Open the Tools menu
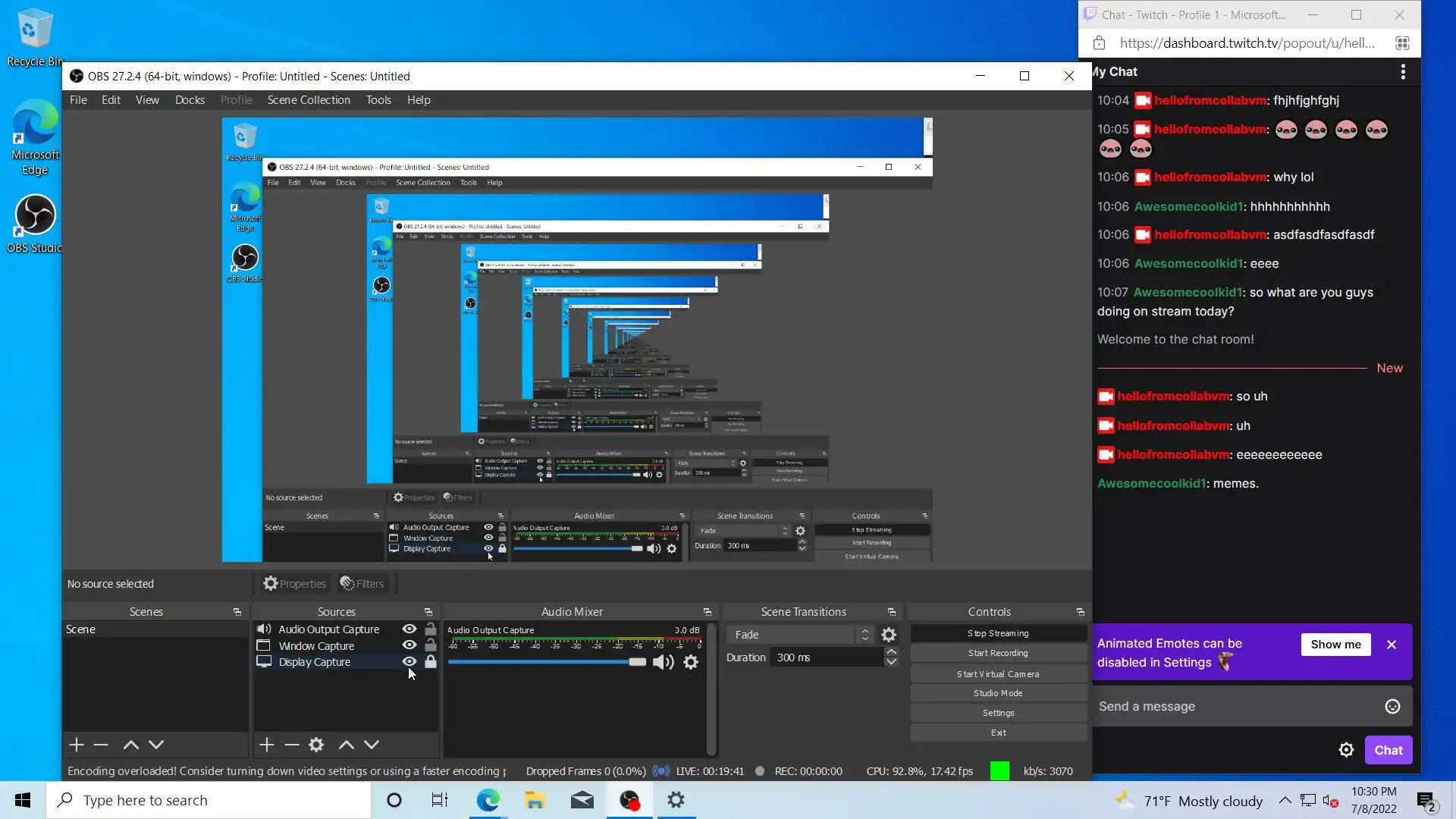The image size is (1456, 819). pyautogui.click(x=378, y=99)
